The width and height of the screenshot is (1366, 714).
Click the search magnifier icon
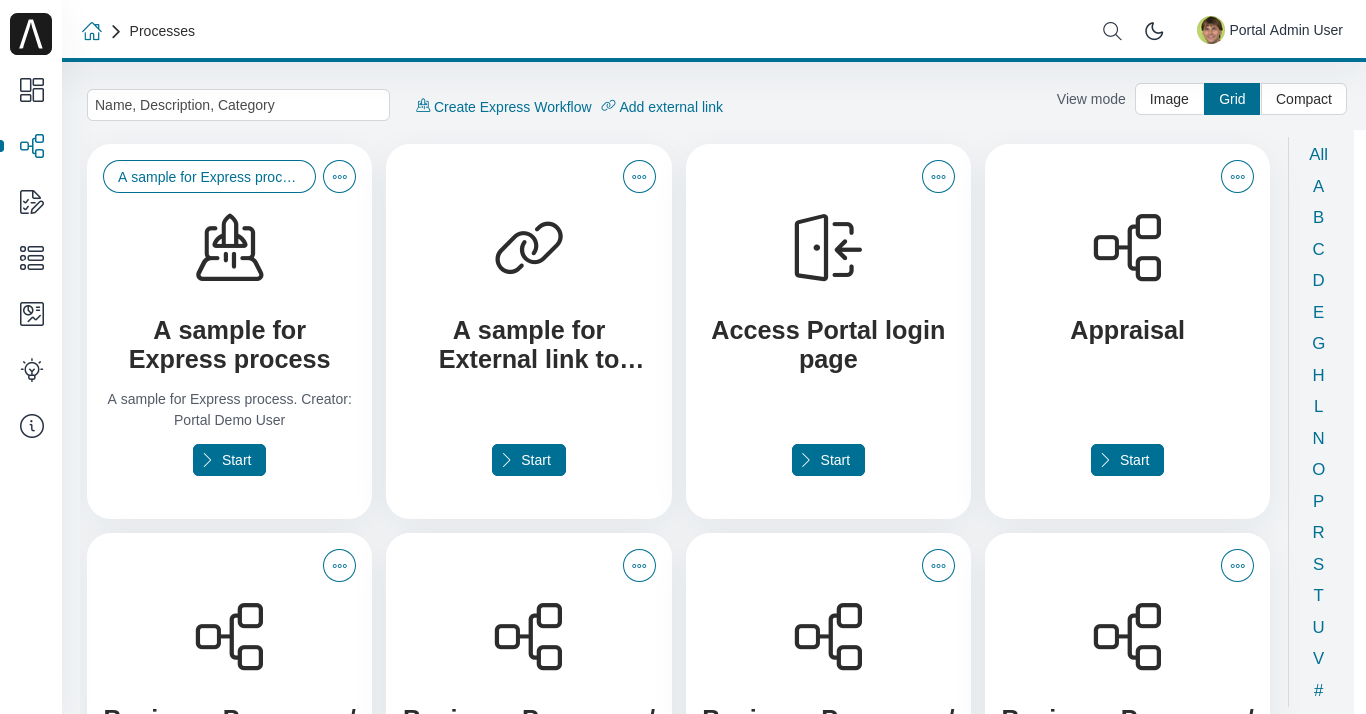pyautogui.click(x=1112, y=31)
